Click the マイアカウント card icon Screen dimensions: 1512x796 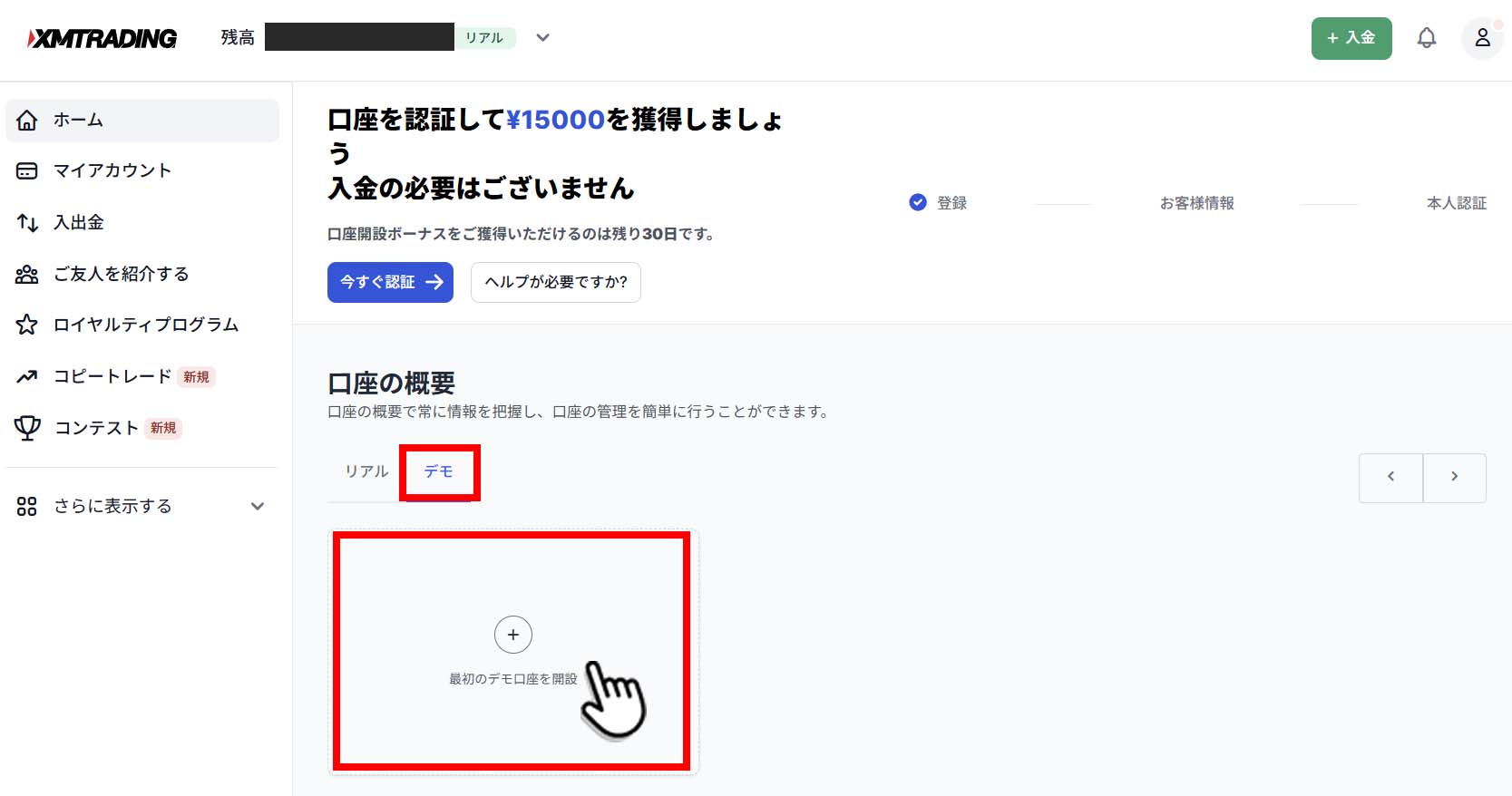(x=27, y=170)
